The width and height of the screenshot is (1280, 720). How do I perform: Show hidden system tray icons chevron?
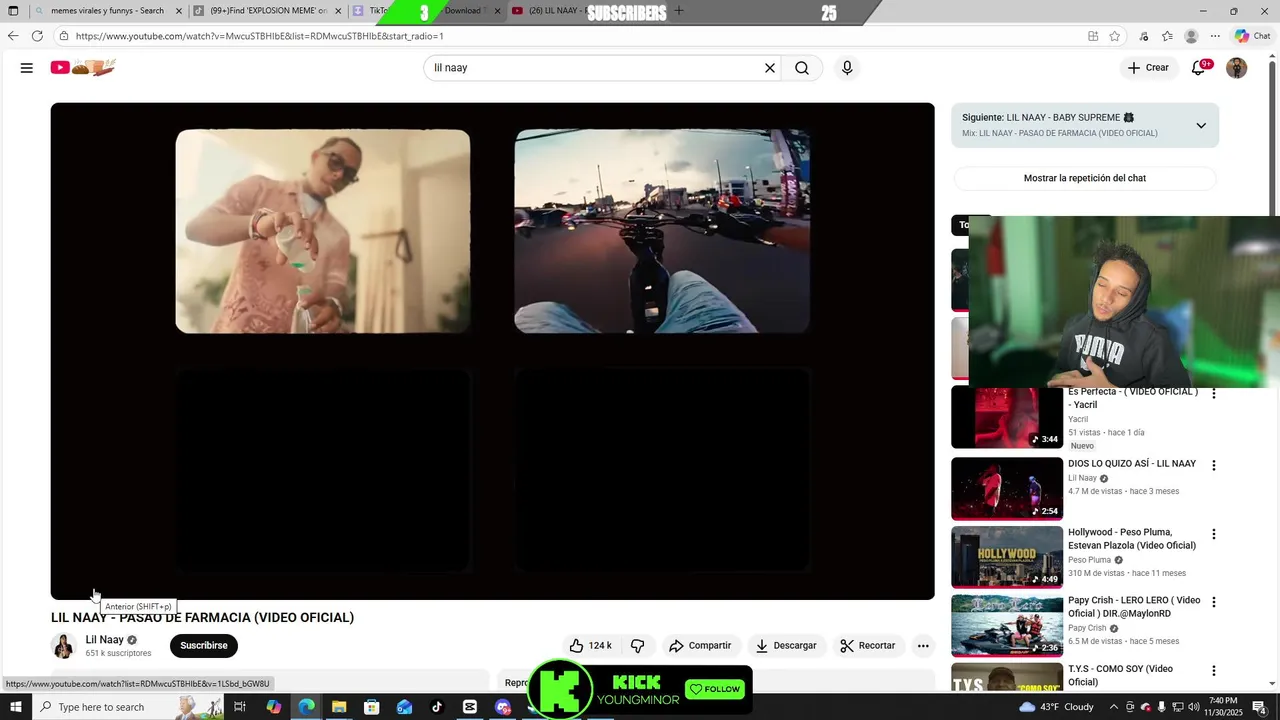1113,707
